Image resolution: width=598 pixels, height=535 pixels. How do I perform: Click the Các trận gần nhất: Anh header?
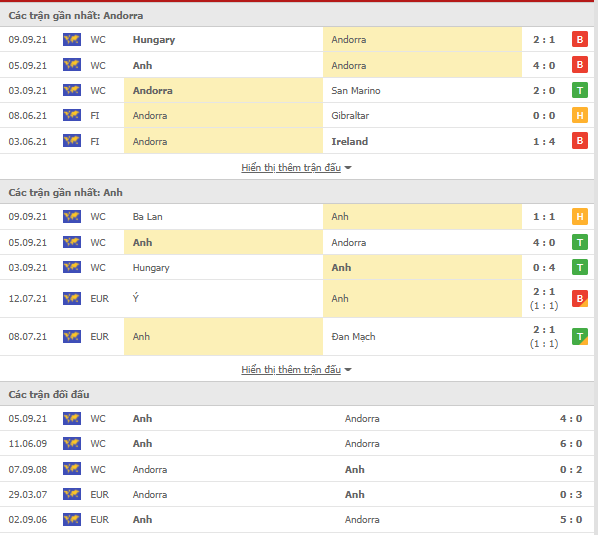(x=297, y=192)
